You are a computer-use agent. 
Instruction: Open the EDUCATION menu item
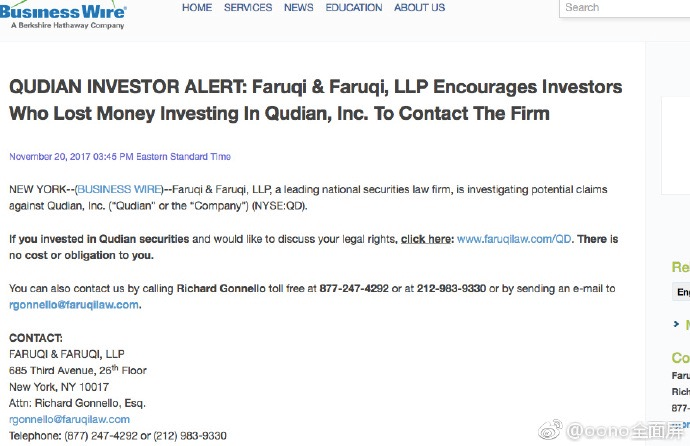tap(354, 7)
